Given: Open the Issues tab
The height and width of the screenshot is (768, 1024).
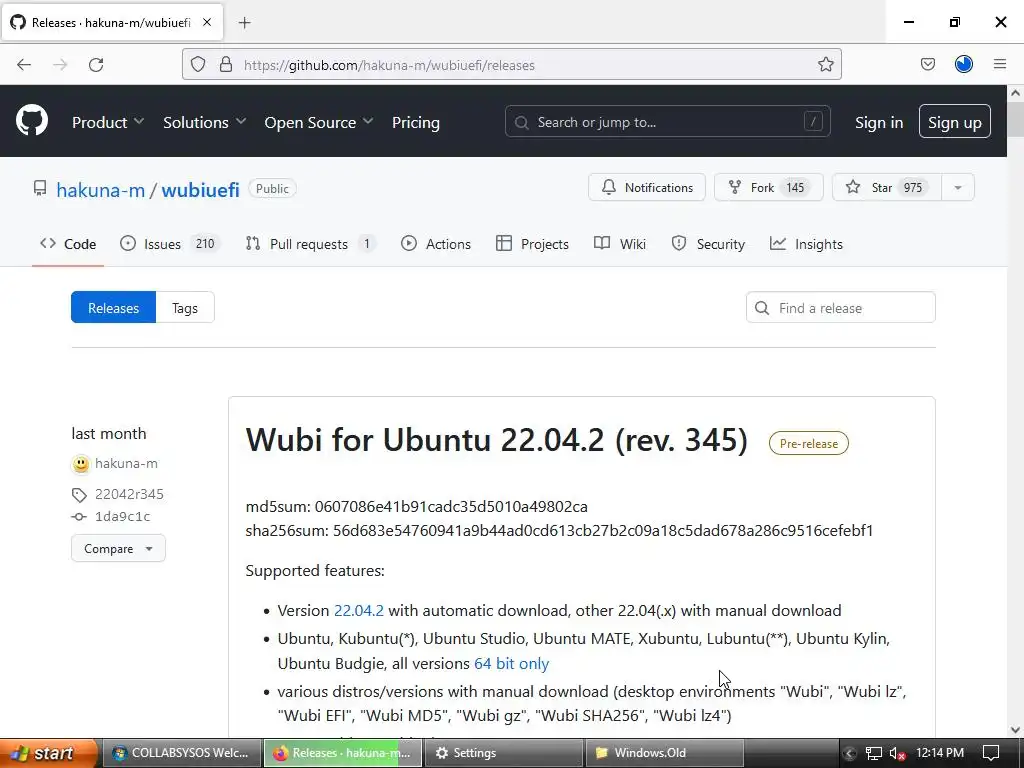Looking at the screenshot, I should pos(170,244).
